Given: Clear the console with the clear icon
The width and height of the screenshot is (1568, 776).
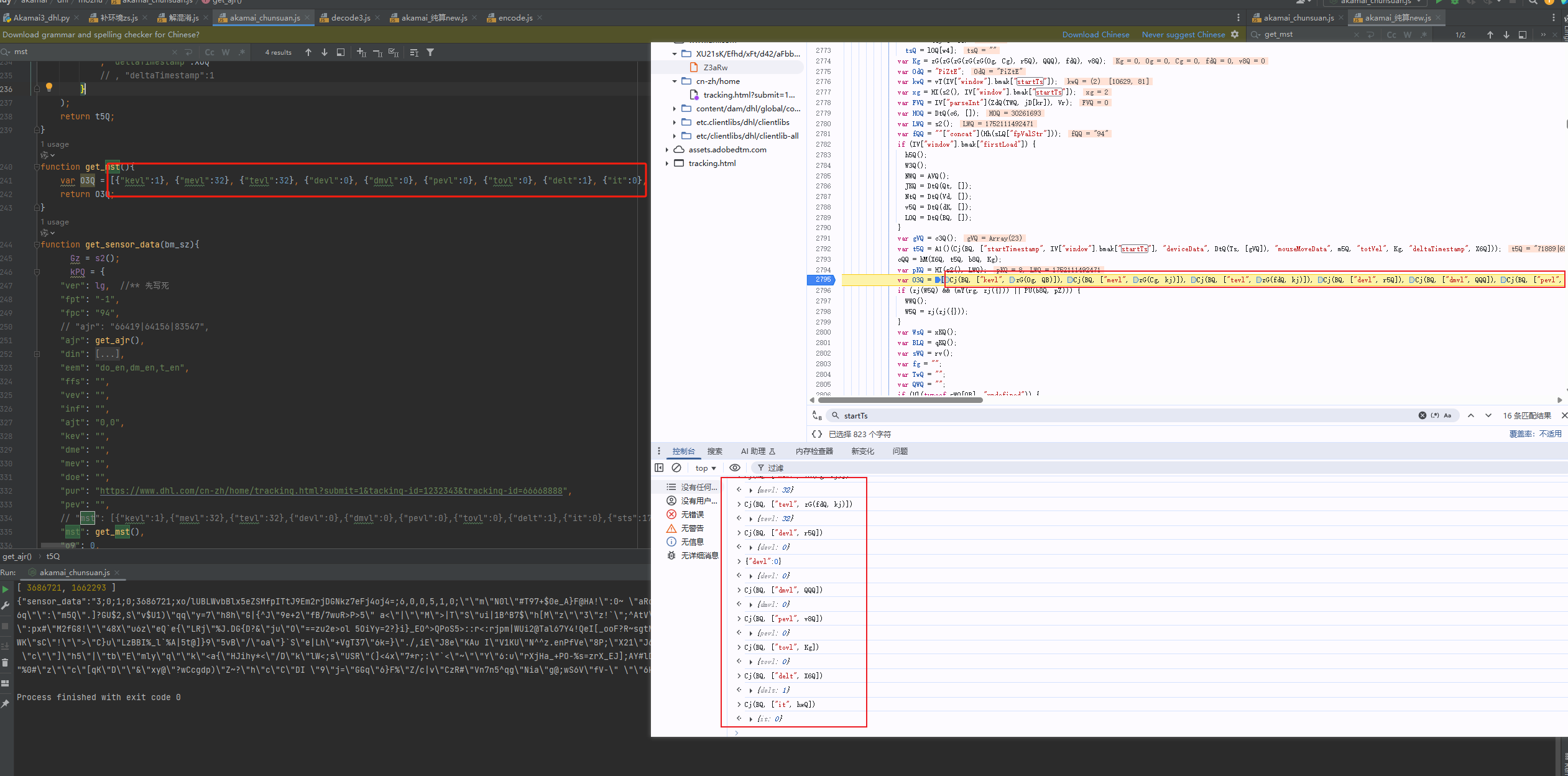Looking at the screenshot, I should click(x=676, y=468).
